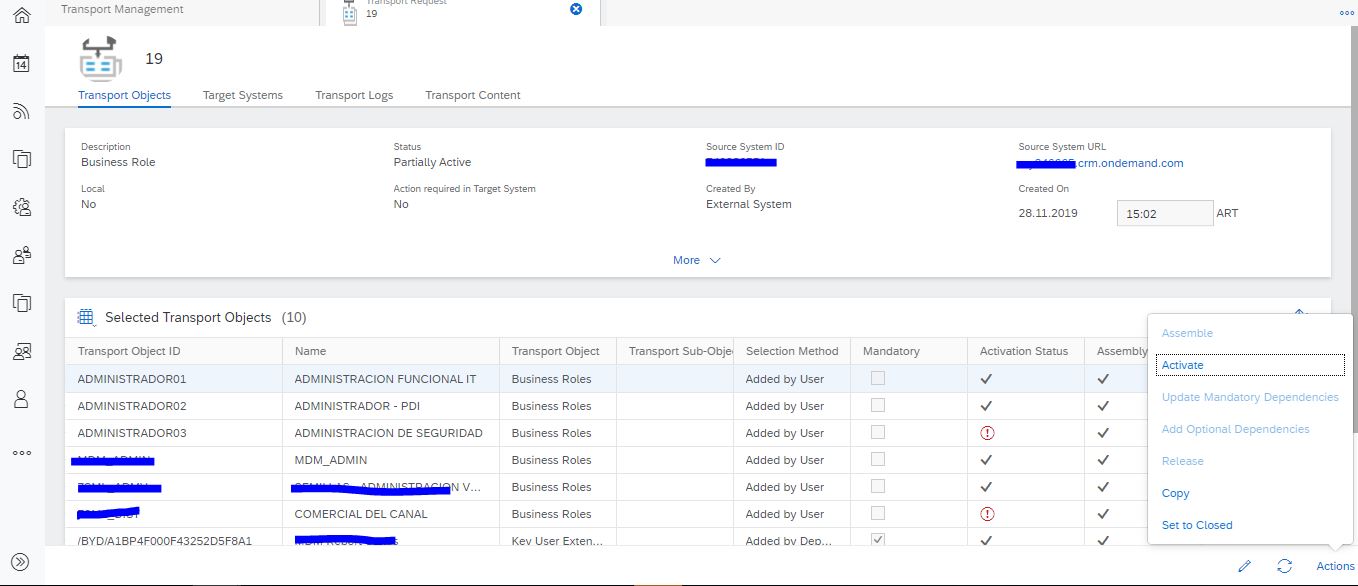The image size is (1358, 586).
Task: Open the calendar icon in the sidebar
Action: [21, 64]
